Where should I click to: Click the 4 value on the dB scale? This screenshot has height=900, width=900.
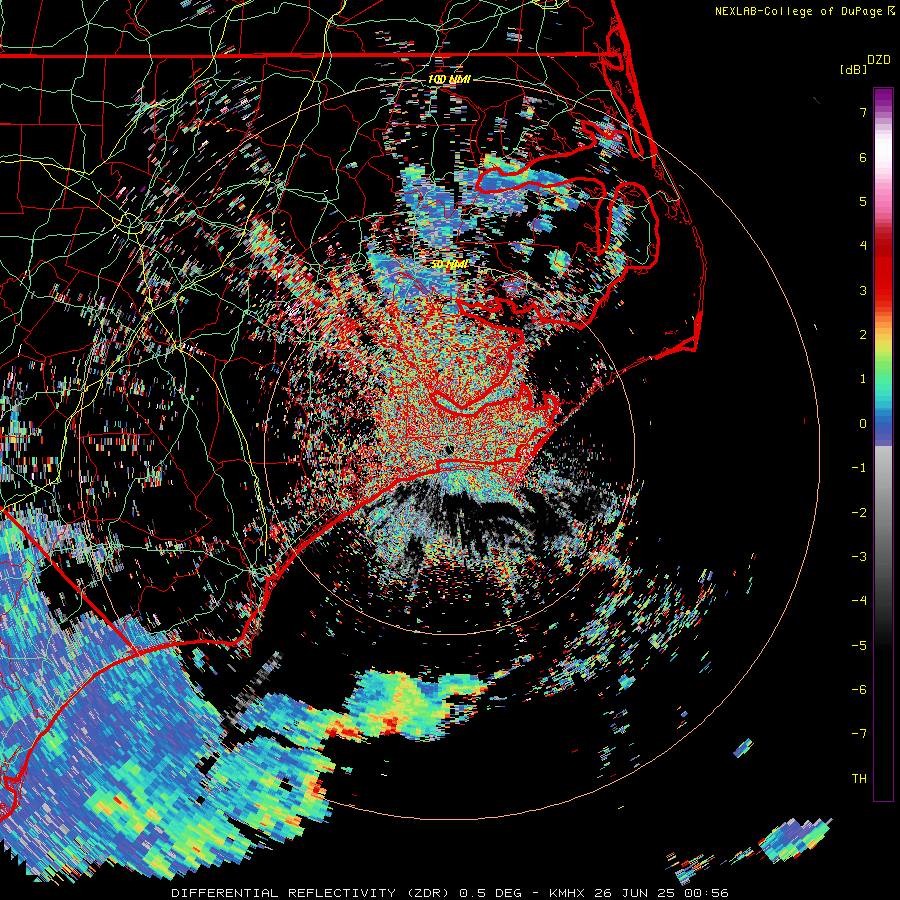pos(863,246)
